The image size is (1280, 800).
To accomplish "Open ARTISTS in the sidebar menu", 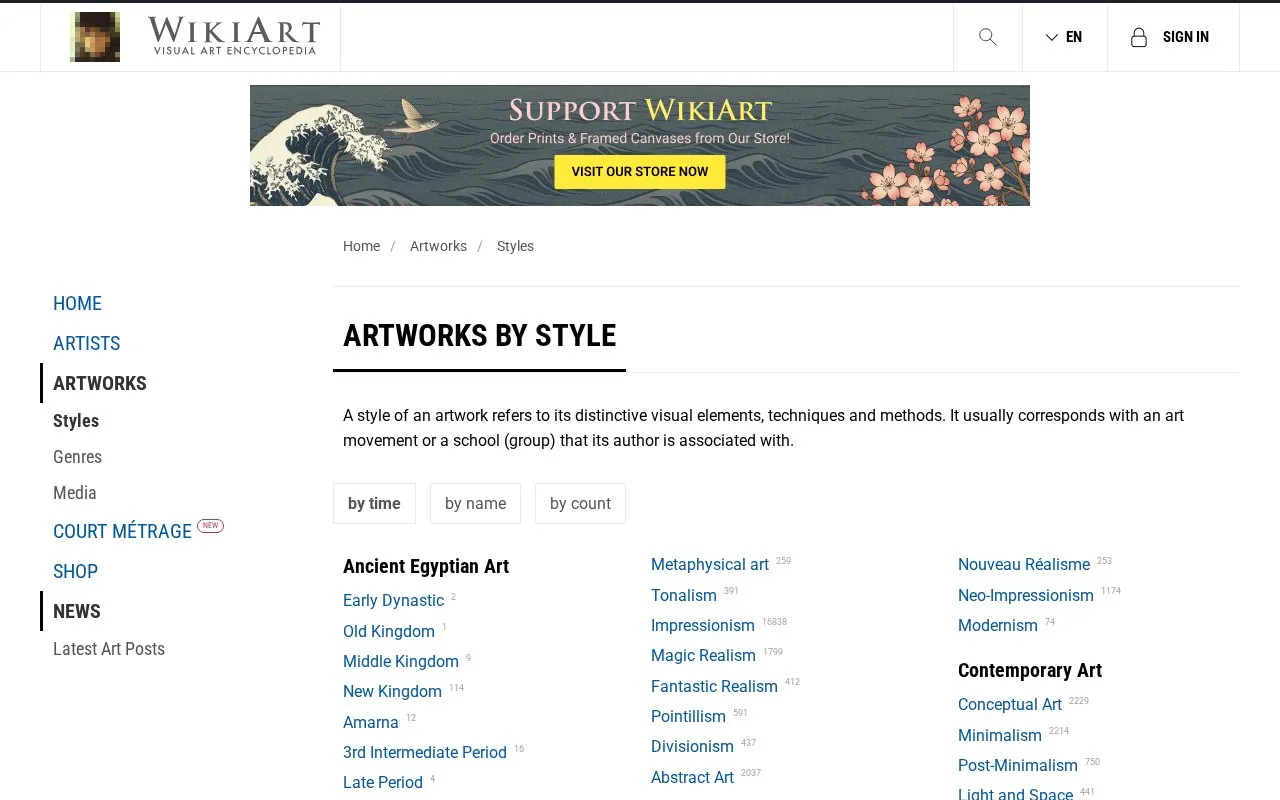I will (x=86, y=343).
